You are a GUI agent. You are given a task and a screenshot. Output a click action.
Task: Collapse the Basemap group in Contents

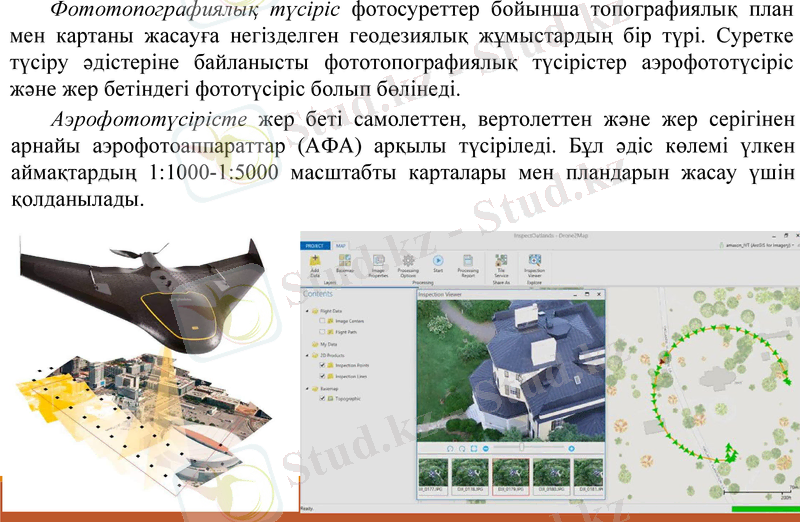(307, 388)
